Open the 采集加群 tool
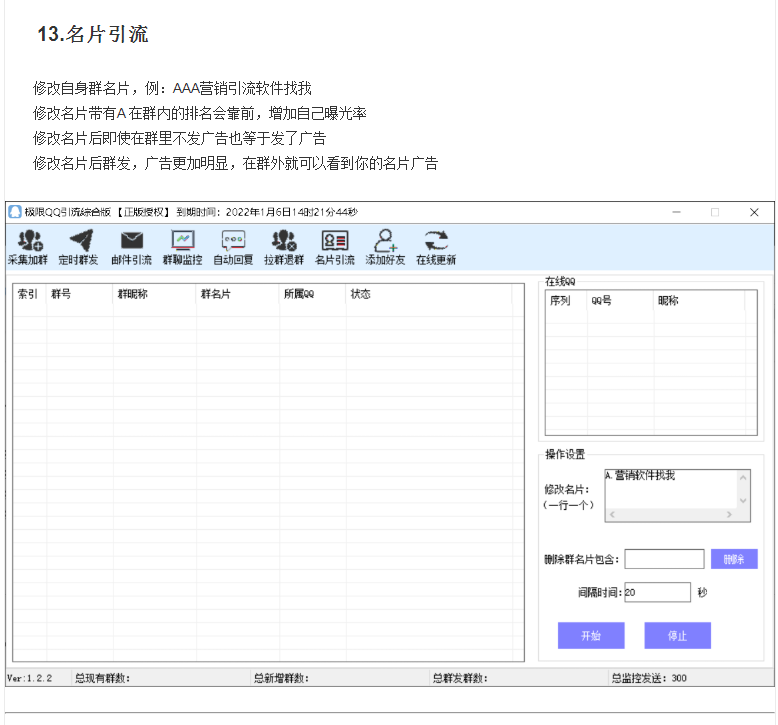The image size is (778, 725). coord(28,247)
